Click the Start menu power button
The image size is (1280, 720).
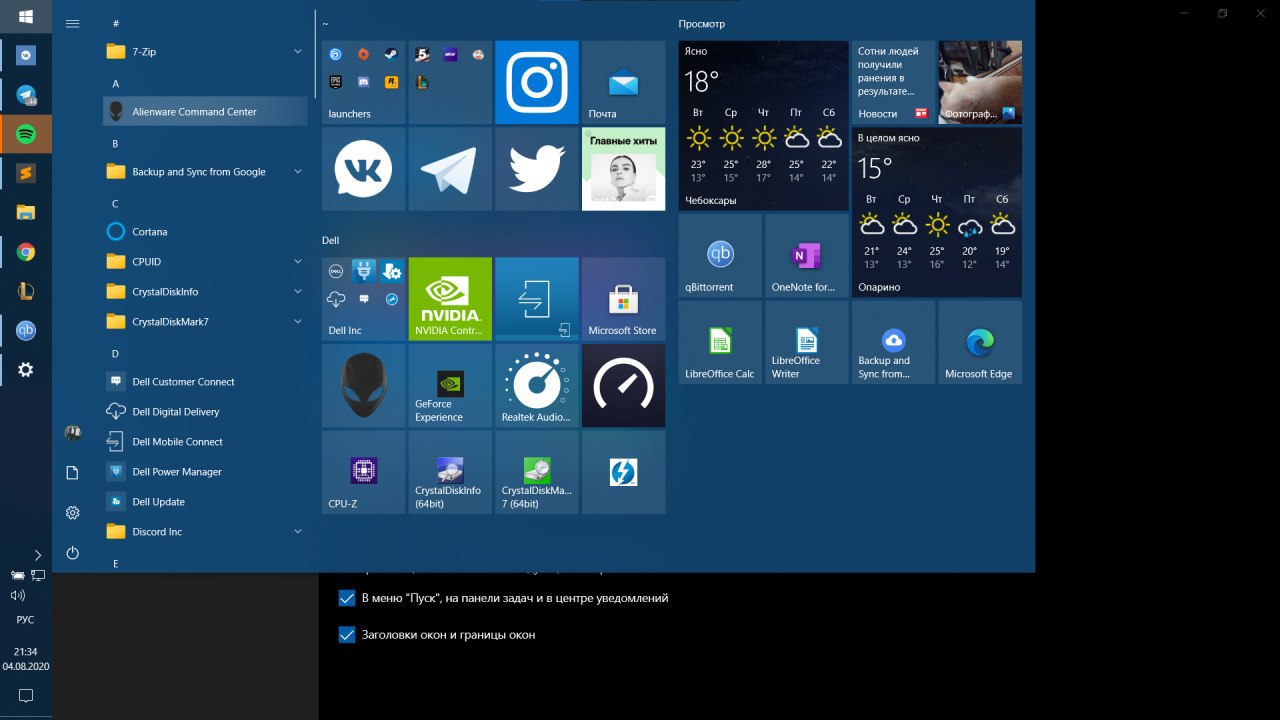coord(72,553)
